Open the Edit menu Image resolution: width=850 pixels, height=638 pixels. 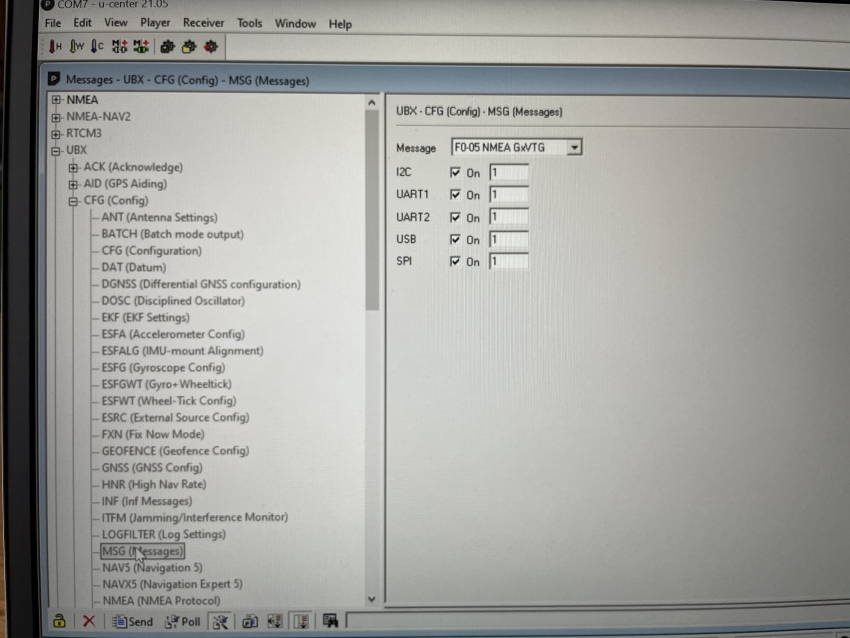click(82, 23)
